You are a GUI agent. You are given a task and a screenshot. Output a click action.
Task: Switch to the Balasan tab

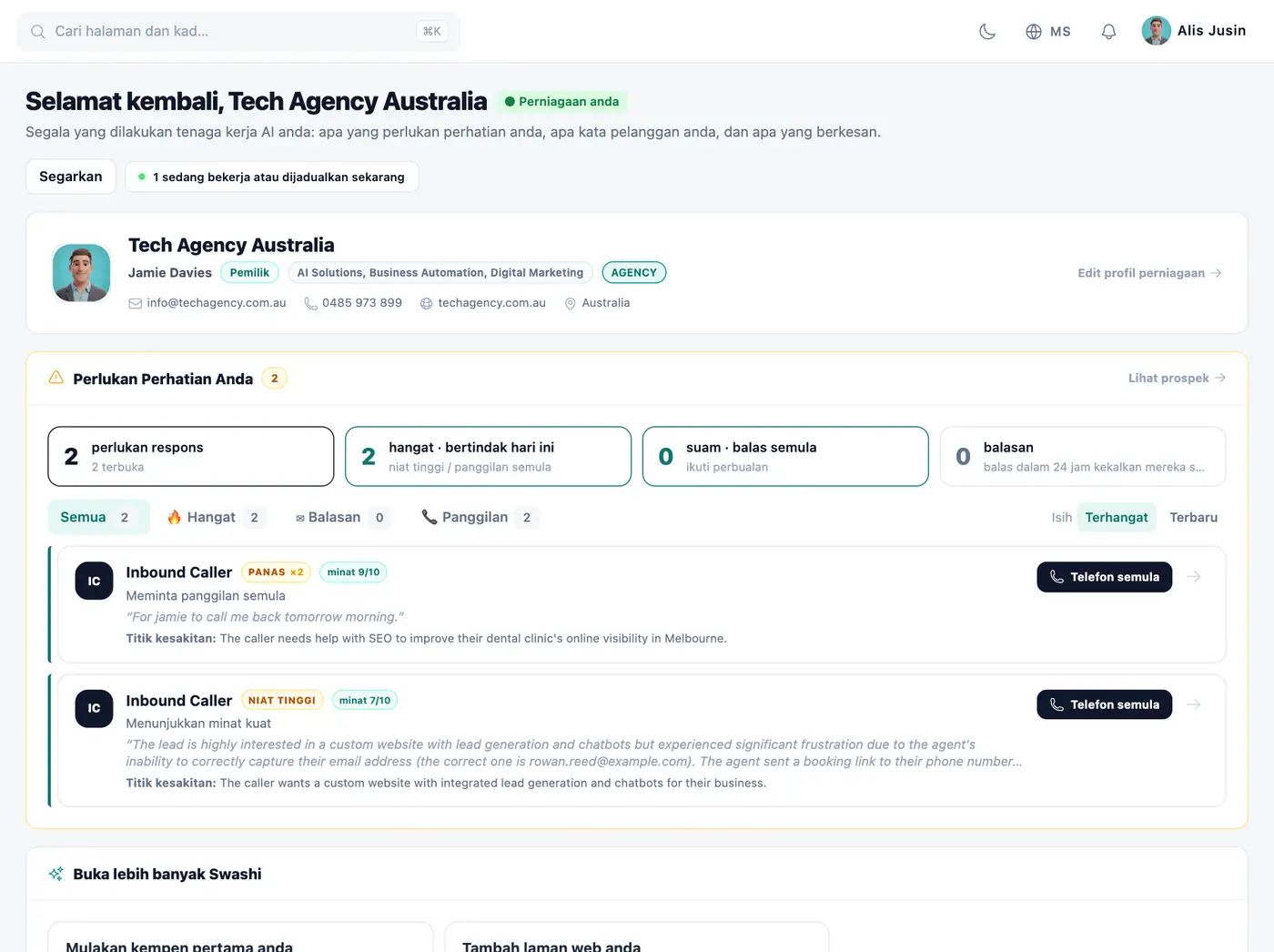click(x=343, y=517)
